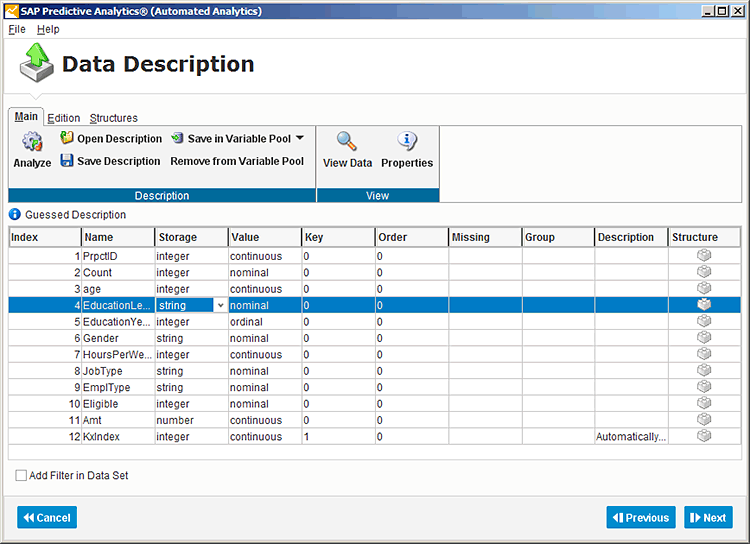
Task: Click structure icon in JobType row
Action: pos(704,370)
